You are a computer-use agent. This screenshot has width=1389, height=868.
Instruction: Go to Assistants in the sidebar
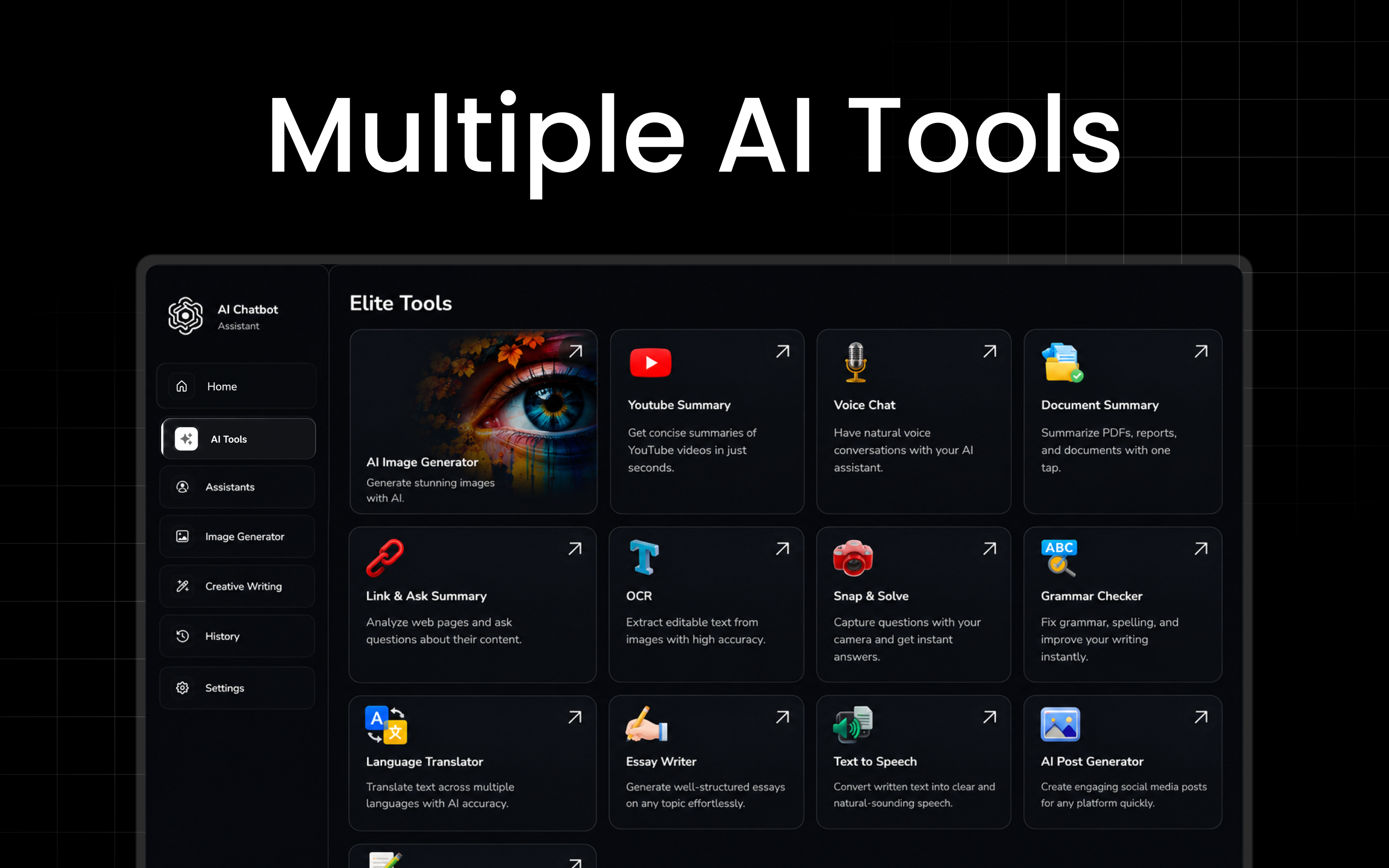tap(237, 487)
